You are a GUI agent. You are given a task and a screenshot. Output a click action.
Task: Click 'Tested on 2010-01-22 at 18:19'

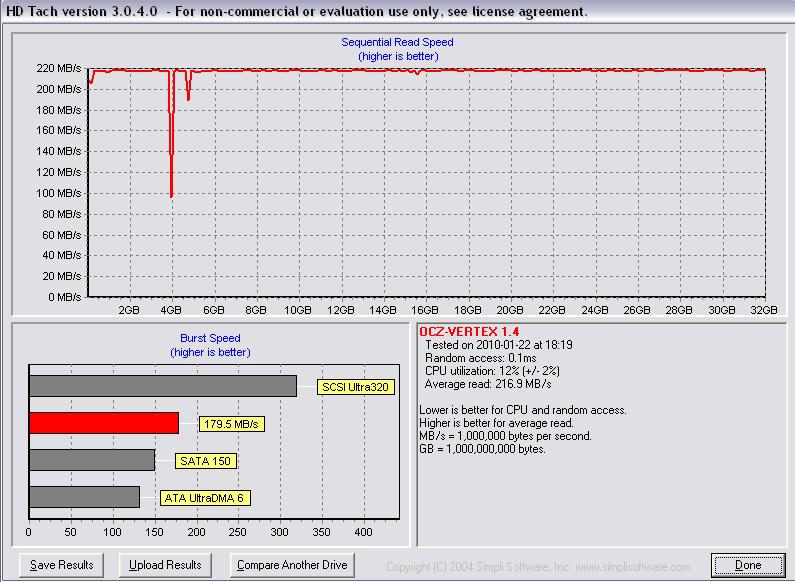point(499,345)
